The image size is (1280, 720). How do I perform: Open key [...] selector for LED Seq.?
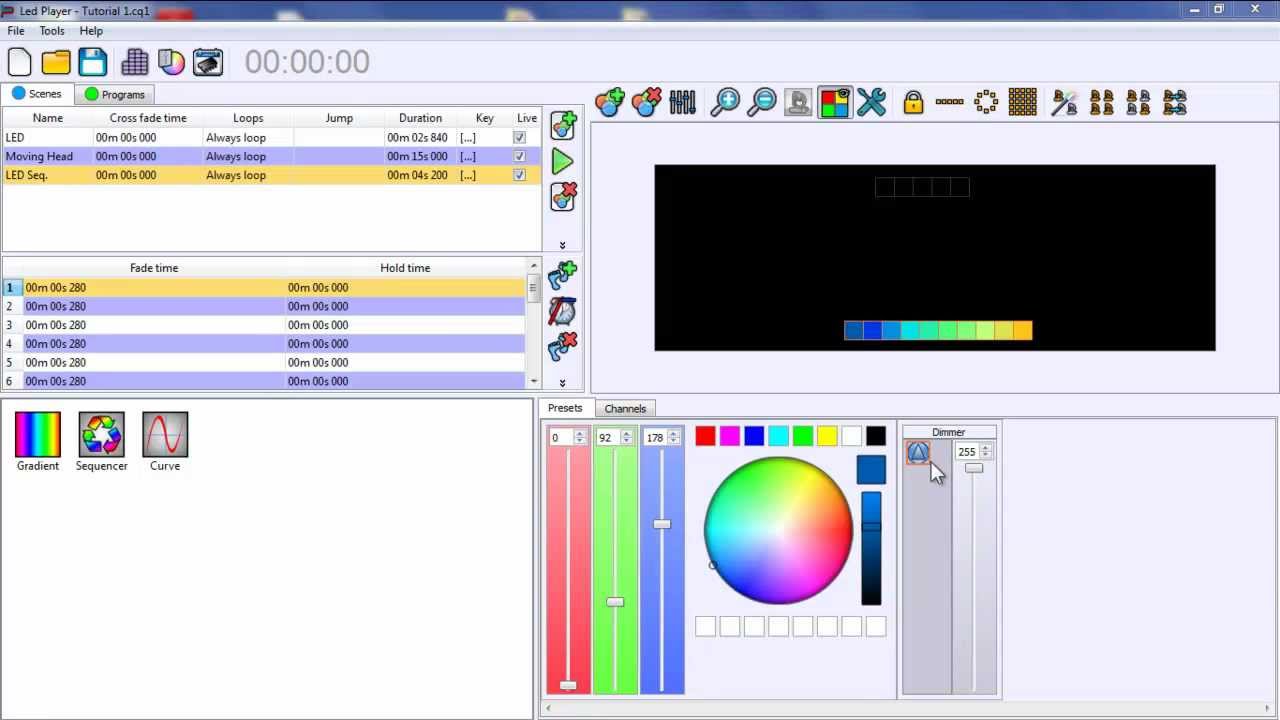click(468, 175)
